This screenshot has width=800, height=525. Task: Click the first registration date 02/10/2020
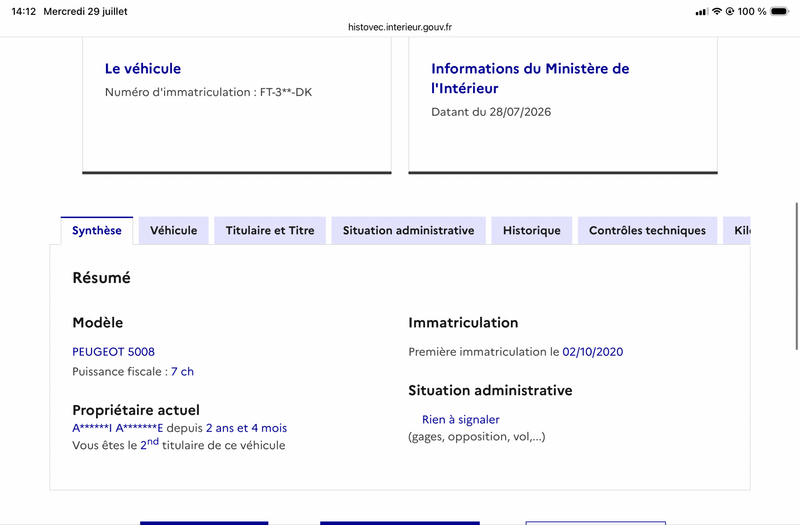[592, 352]
